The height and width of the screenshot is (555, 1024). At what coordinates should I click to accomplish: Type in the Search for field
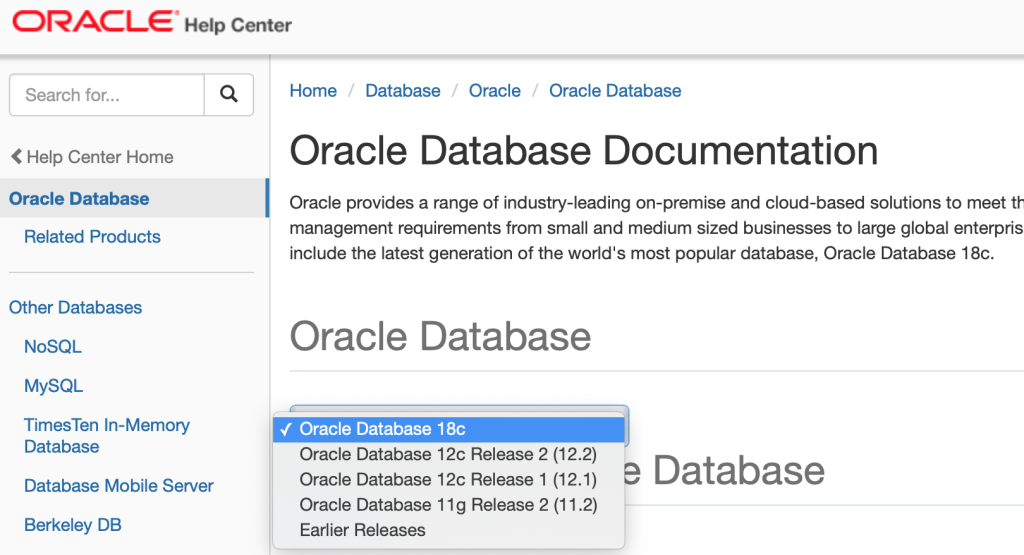click(x=106, y=95)
